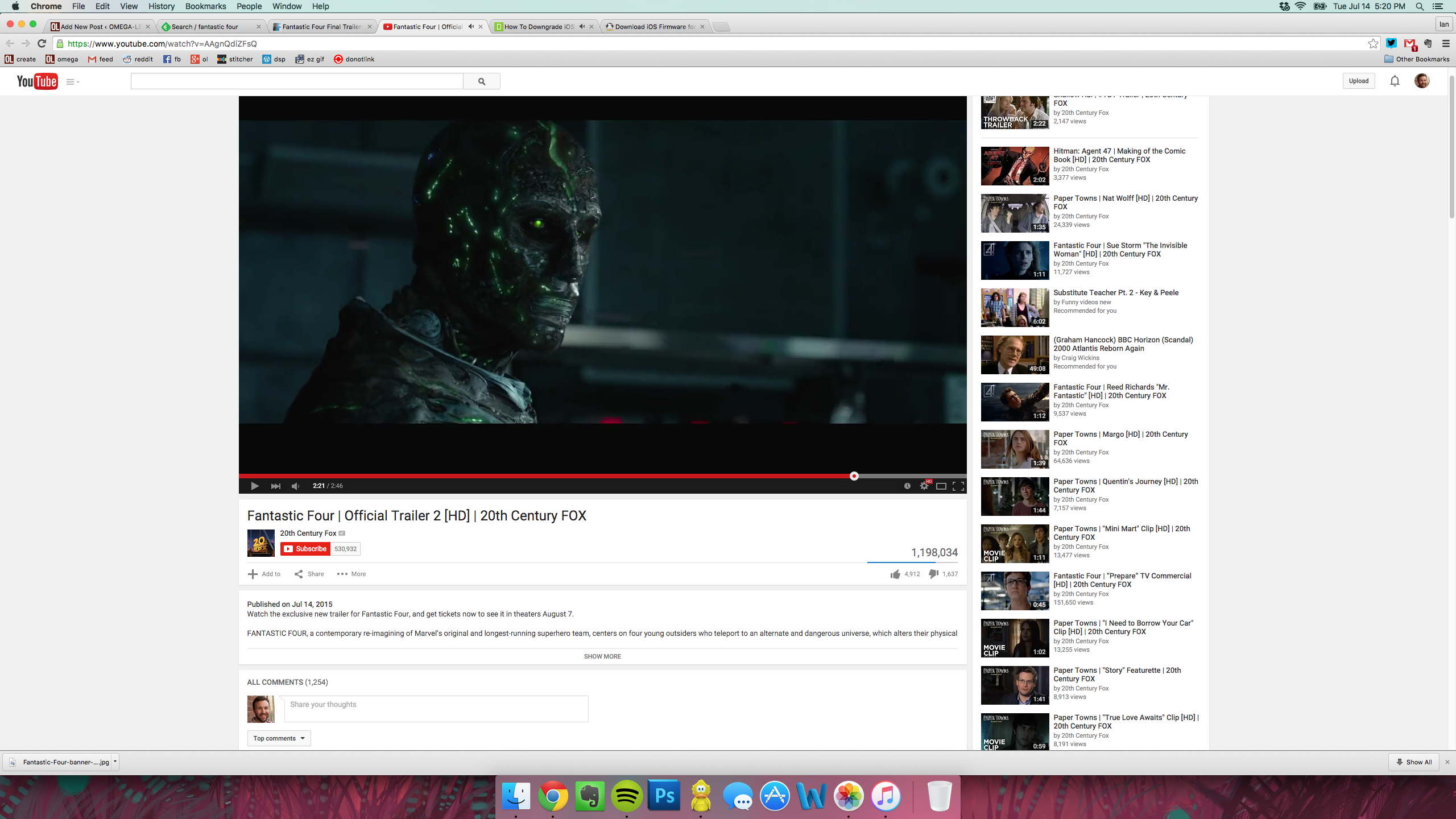Open Chrome hamburger menu

coord(1446,43)
